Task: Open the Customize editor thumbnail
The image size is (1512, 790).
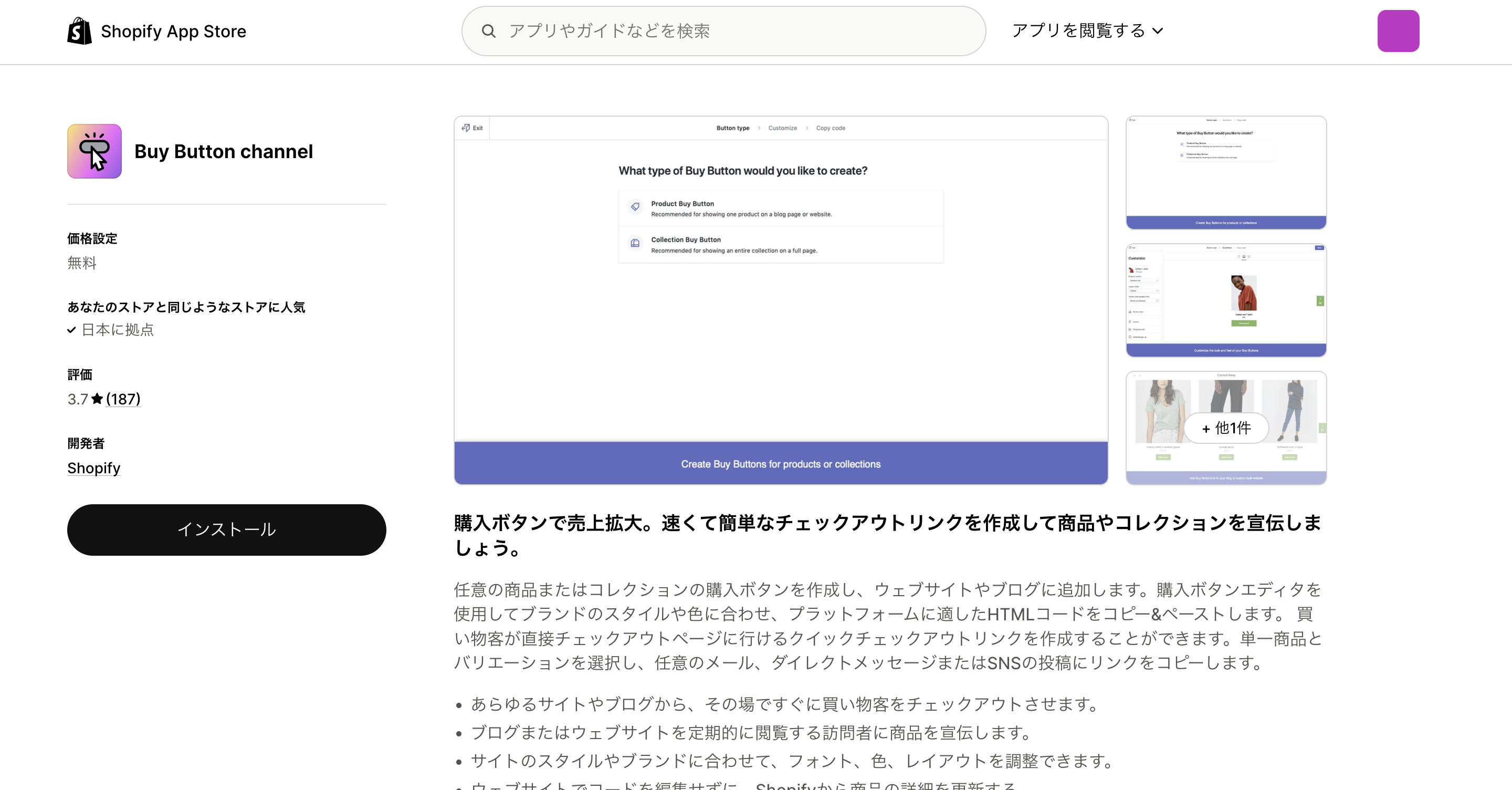Action: pyautogui.click(x=1225, y=300)
